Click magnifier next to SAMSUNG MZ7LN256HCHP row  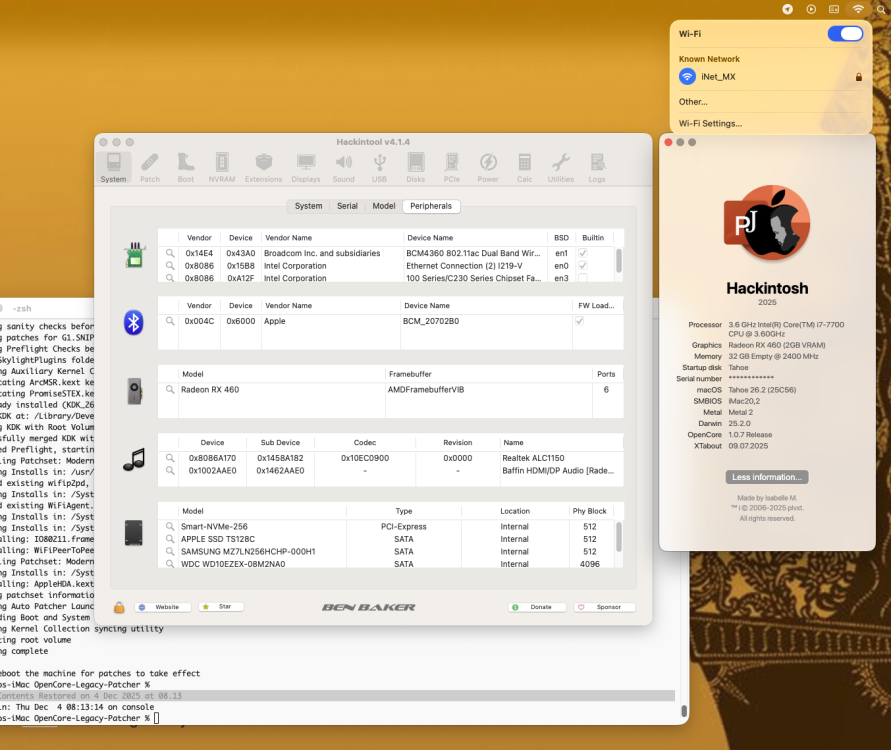pos(170,552)
